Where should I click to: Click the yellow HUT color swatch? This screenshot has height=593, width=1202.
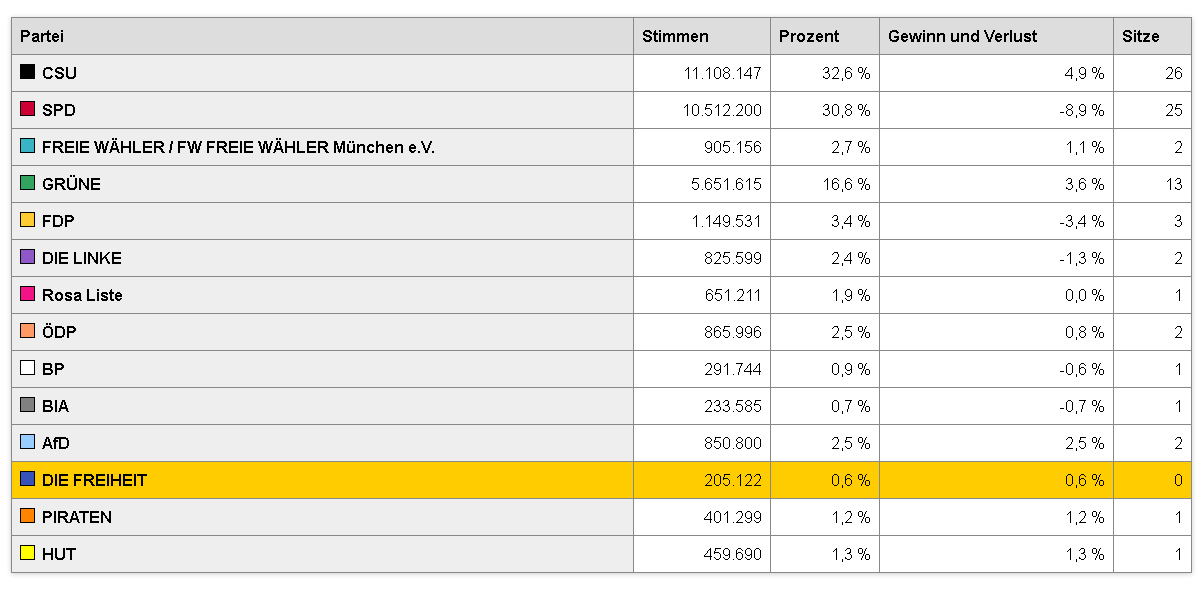[28, 553]
